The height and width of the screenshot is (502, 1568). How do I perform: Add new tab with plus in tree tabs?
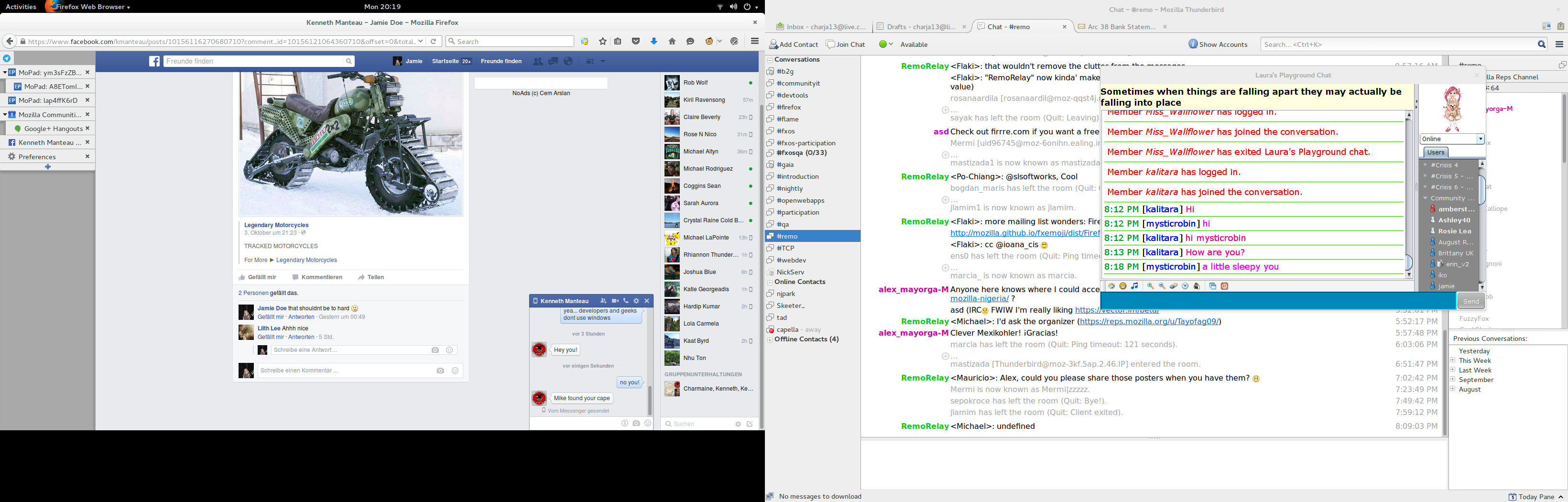[47, 167]
